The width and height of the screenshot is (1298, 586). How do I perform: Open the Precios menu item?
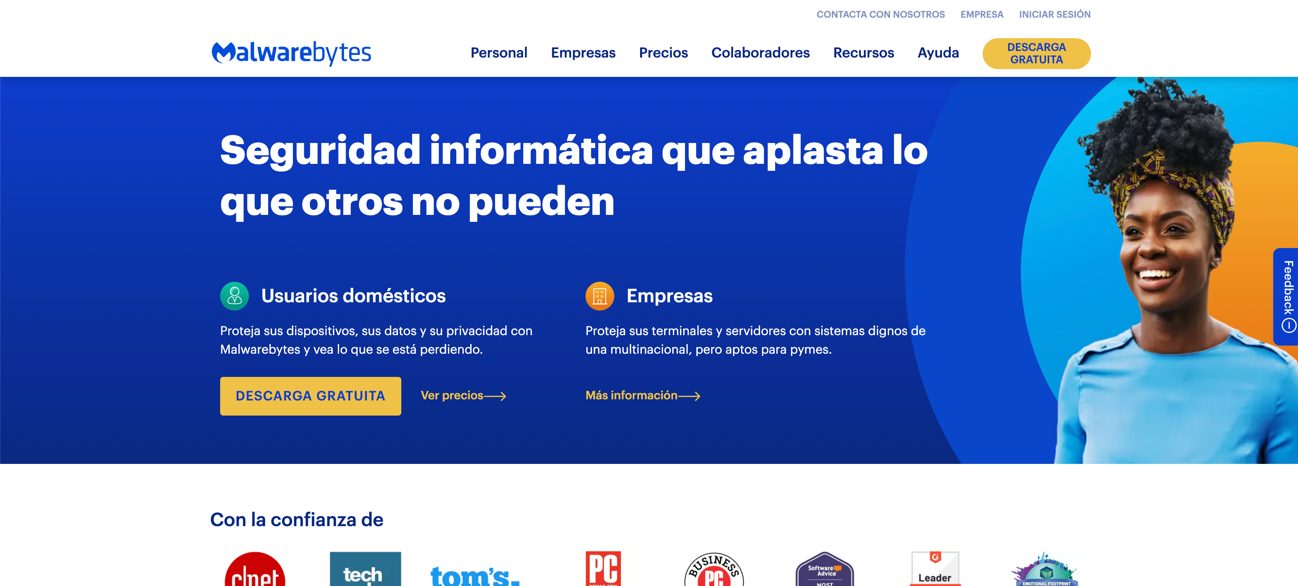663,53
